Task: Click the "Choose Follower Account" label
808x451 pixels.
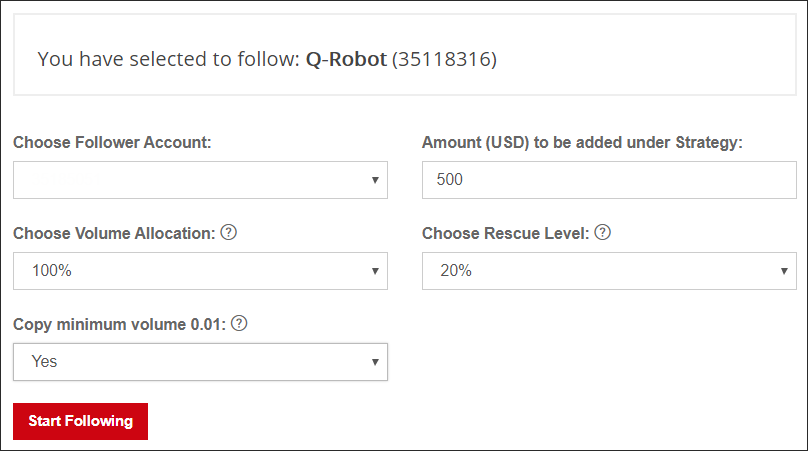Action: click(112, 143)
